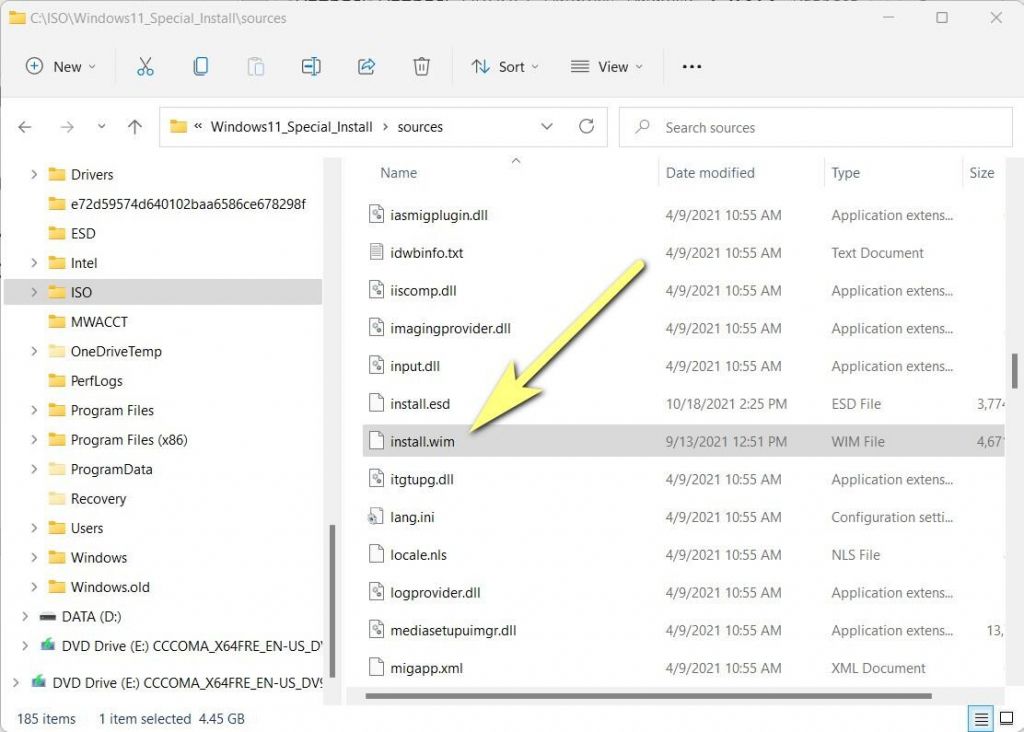Viewport: 1024px width, 732px height.
Task: Open the New menu
Action: click(x=62, y=66)
